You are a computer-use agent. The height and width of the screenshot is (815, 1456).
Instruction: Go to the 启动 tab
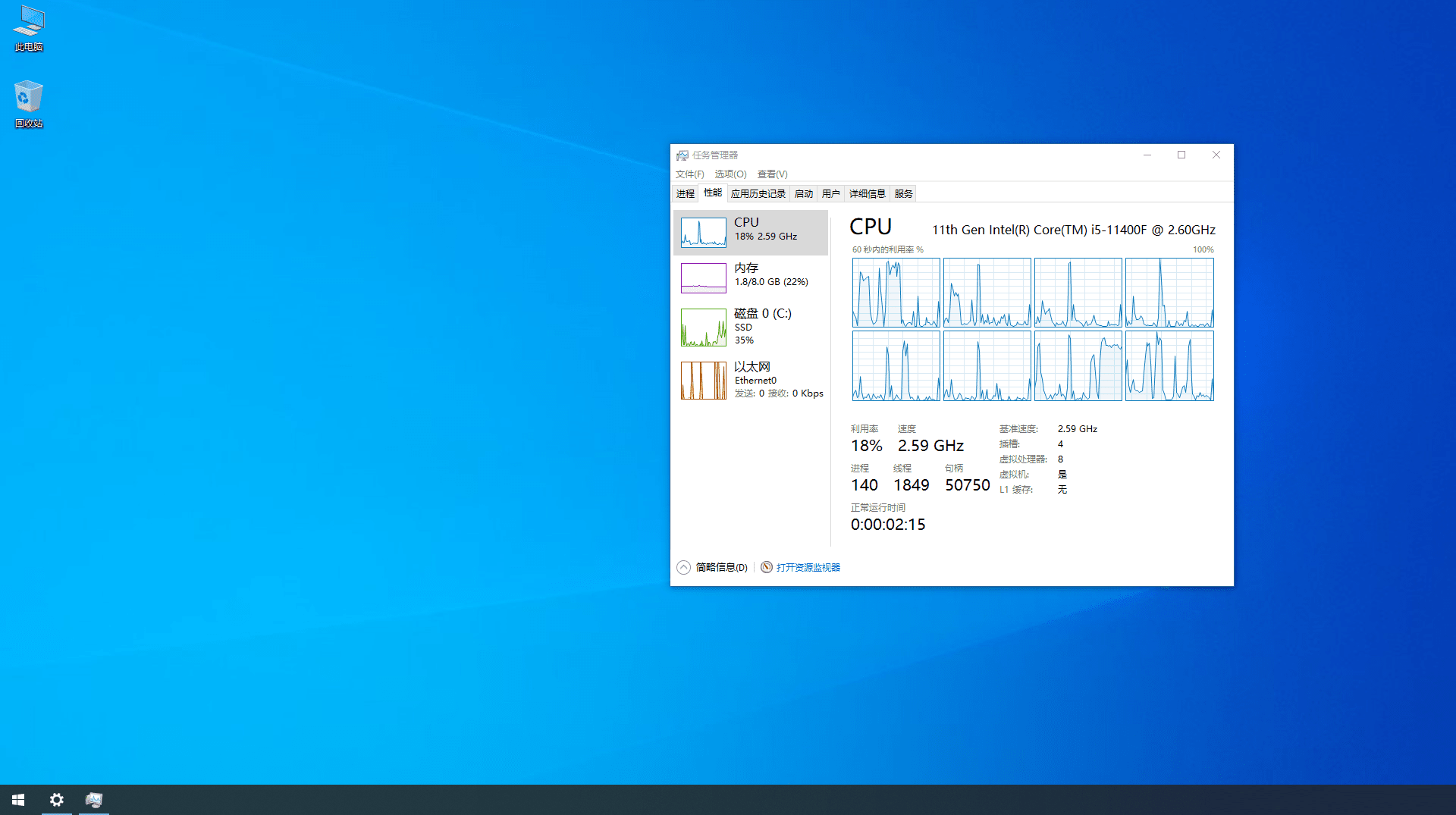(804, 194)
